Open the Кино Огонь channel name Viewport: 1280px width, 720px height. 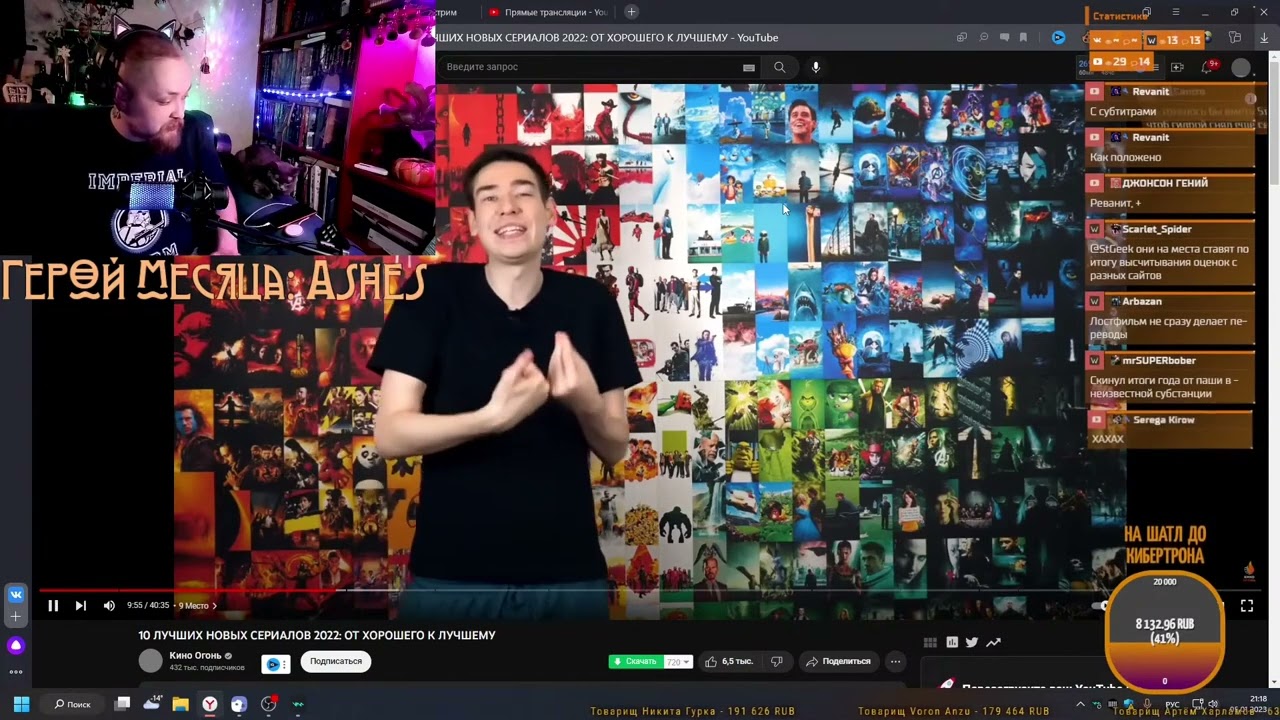pyautogui.click(x=195, y=655)
